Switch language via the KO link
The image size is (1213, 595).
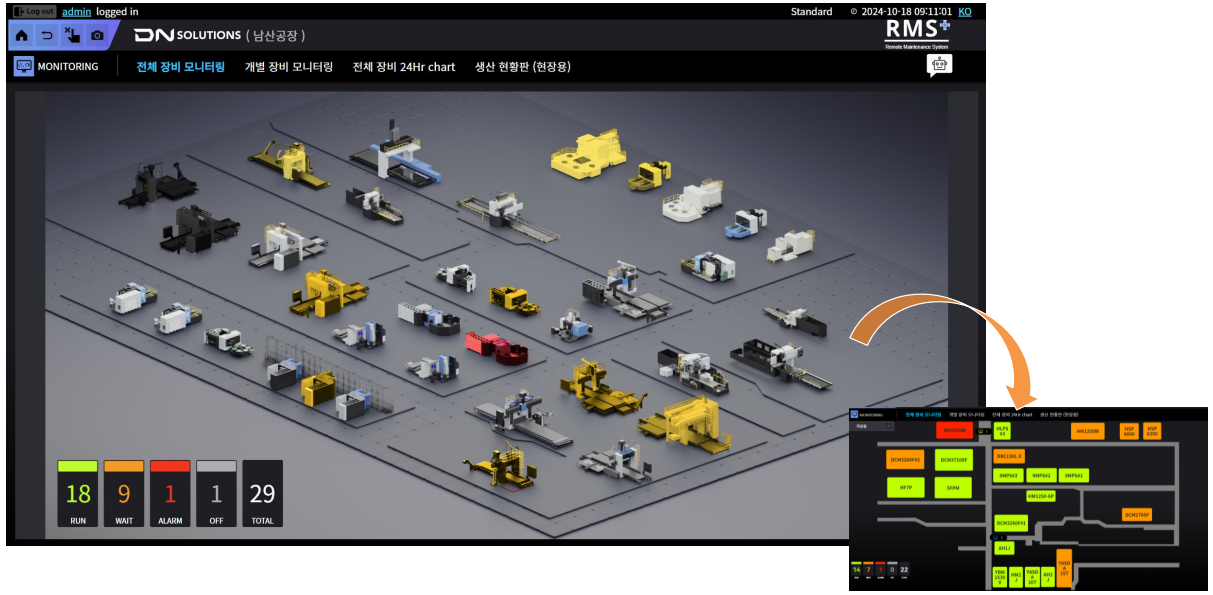[x=964, y=12]
